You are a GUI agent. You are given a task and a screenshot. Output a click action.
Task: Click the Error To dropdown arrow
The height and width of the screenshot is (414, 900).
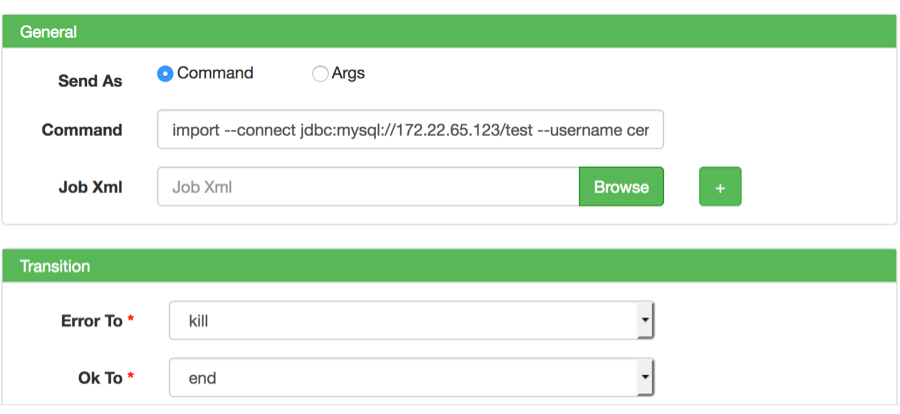coord(645,321)
